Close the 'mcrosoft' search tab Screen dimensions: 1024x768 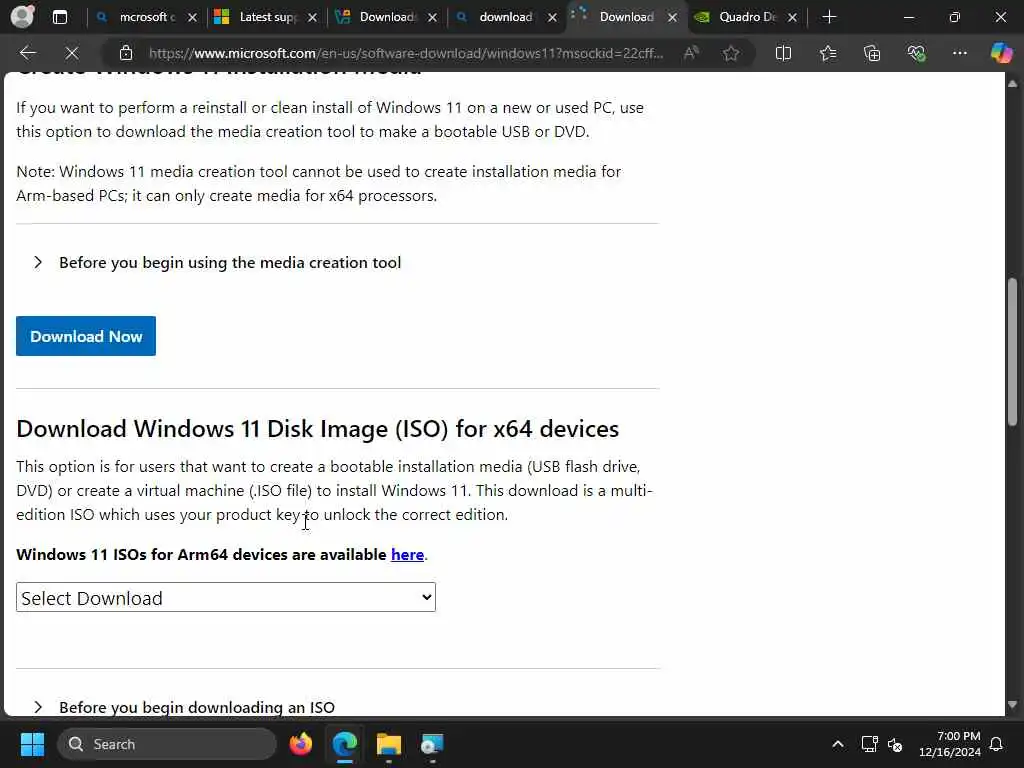click(192, 18)
